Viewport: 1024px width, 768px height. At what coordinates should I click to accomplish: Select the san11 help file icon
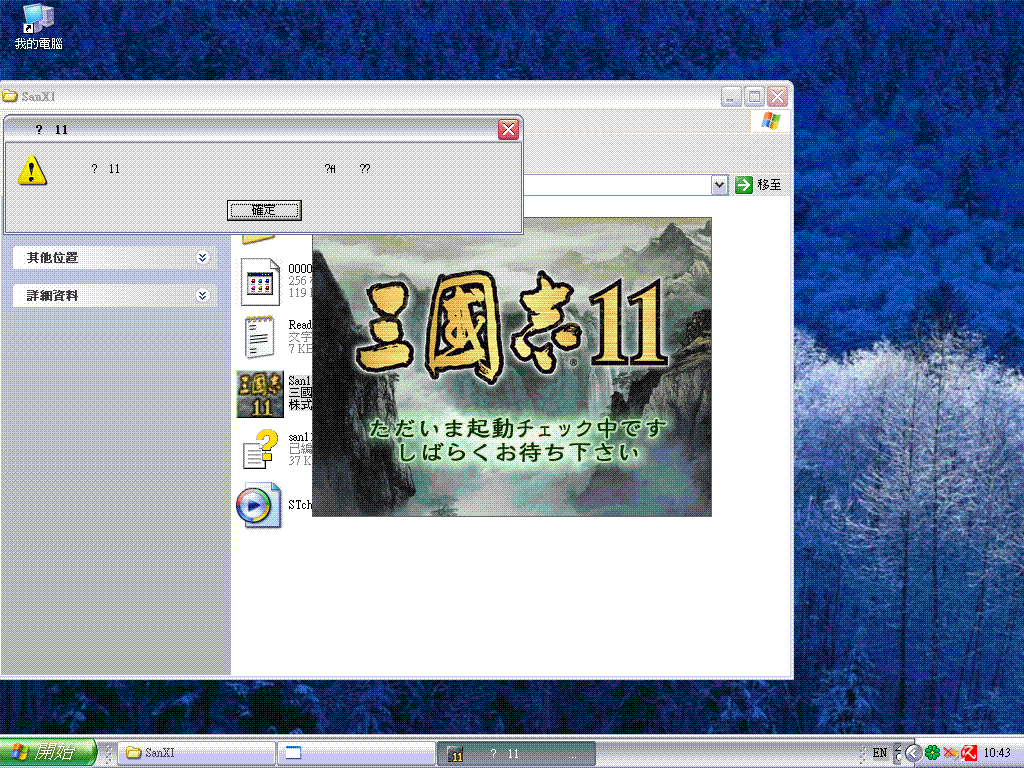[x=260, y=450]
